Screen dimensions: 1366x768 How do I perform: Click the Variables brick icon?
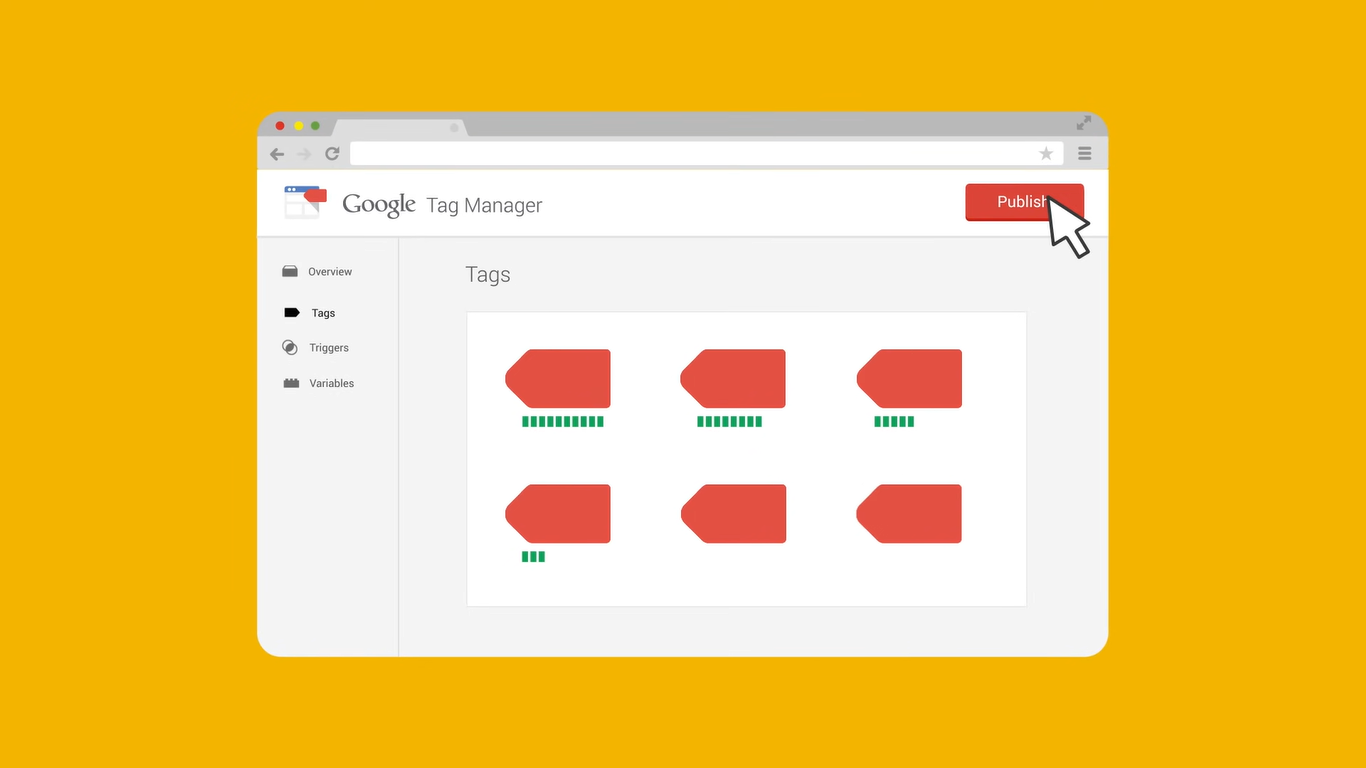(x=291, y=383)
